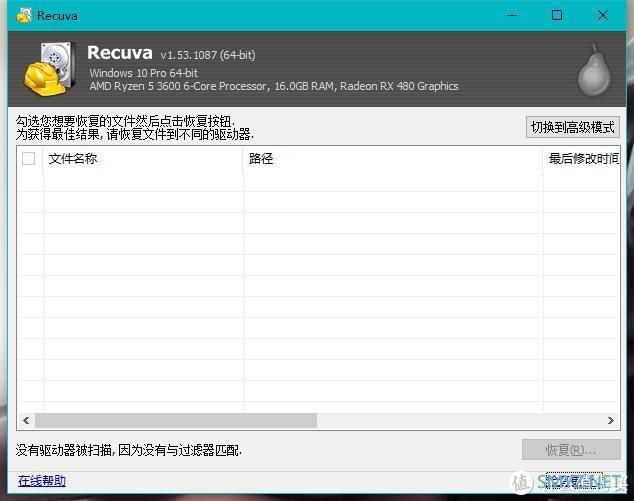Screen dimensions: 634x501
Task: Click the 切换到高级模式 button
Action: [573, 127]
